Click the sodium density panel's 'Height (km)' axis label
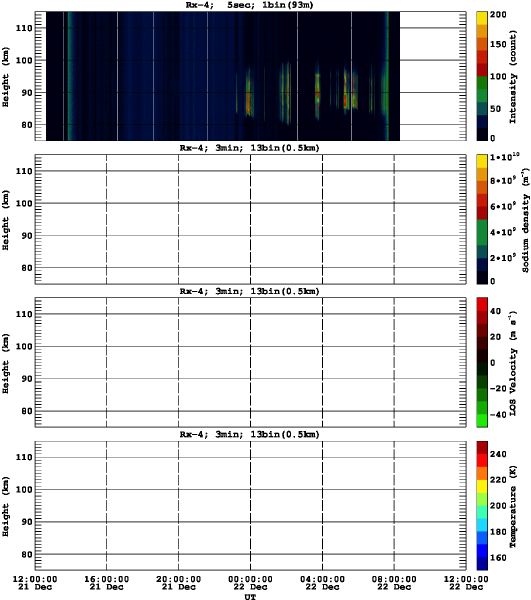The width and height of the screenshot is (531, 600). (x=5, y=220)
